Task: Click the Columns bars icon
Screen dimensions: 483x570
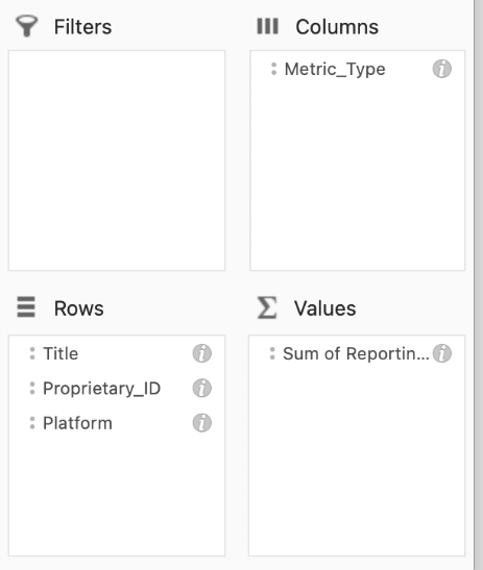Action: [267, 26]
